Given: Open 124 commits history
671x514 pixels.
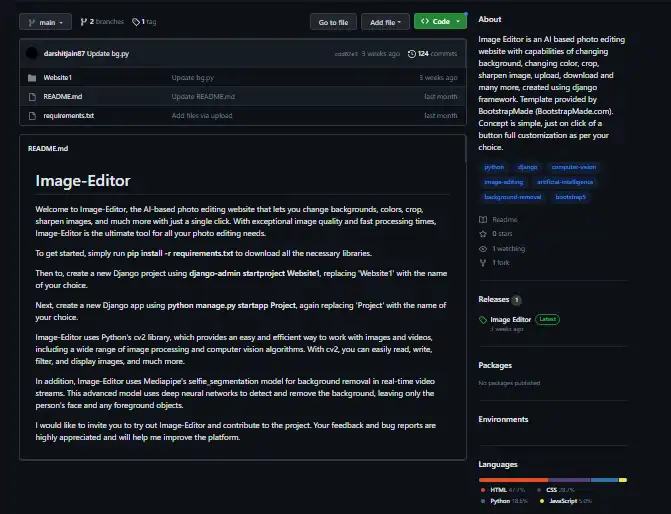Looking at the screenshot, I should tap(433, 53).
